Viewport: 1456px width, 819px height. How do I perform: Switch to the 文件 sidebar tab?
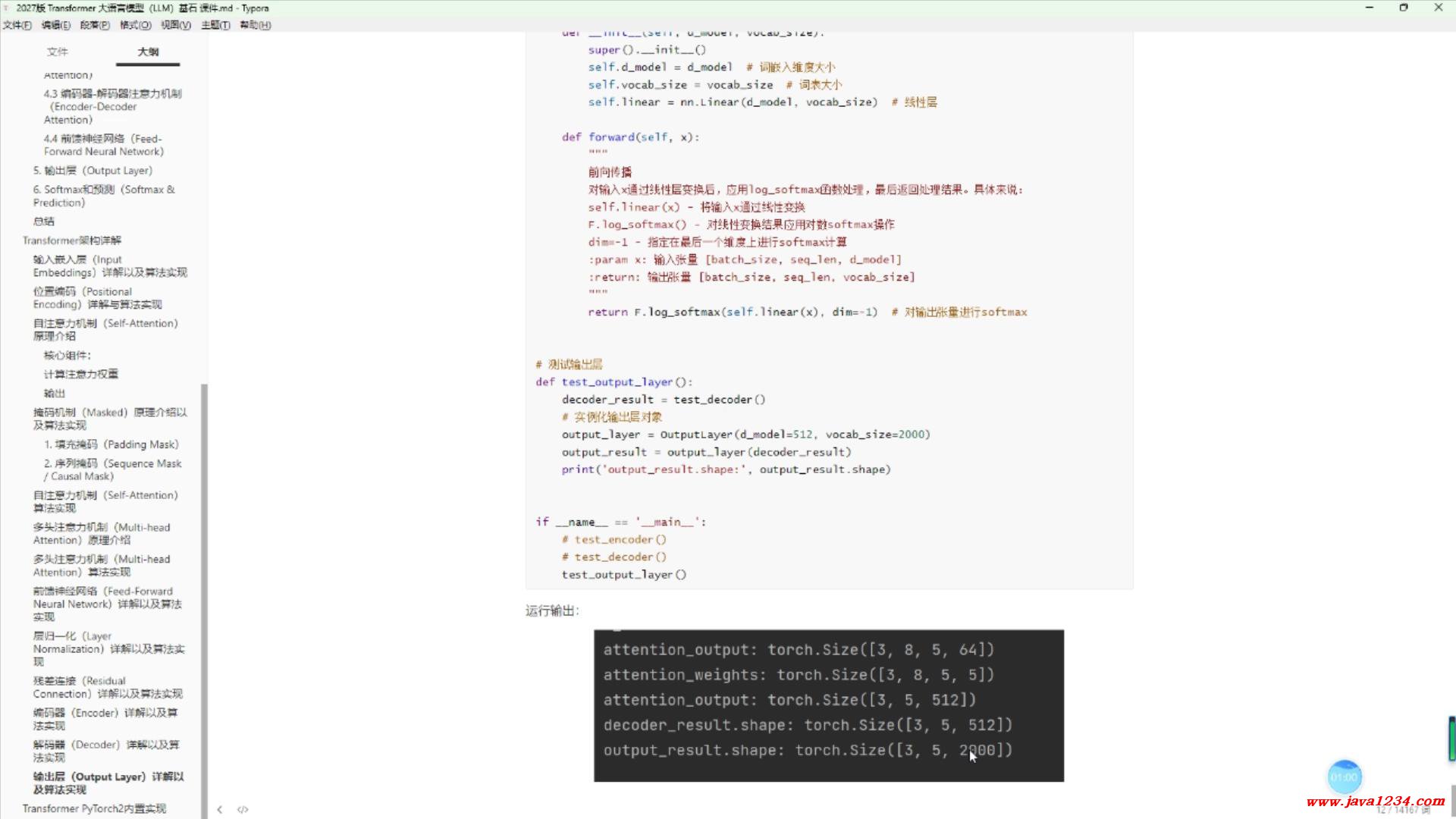click(57, 52)
